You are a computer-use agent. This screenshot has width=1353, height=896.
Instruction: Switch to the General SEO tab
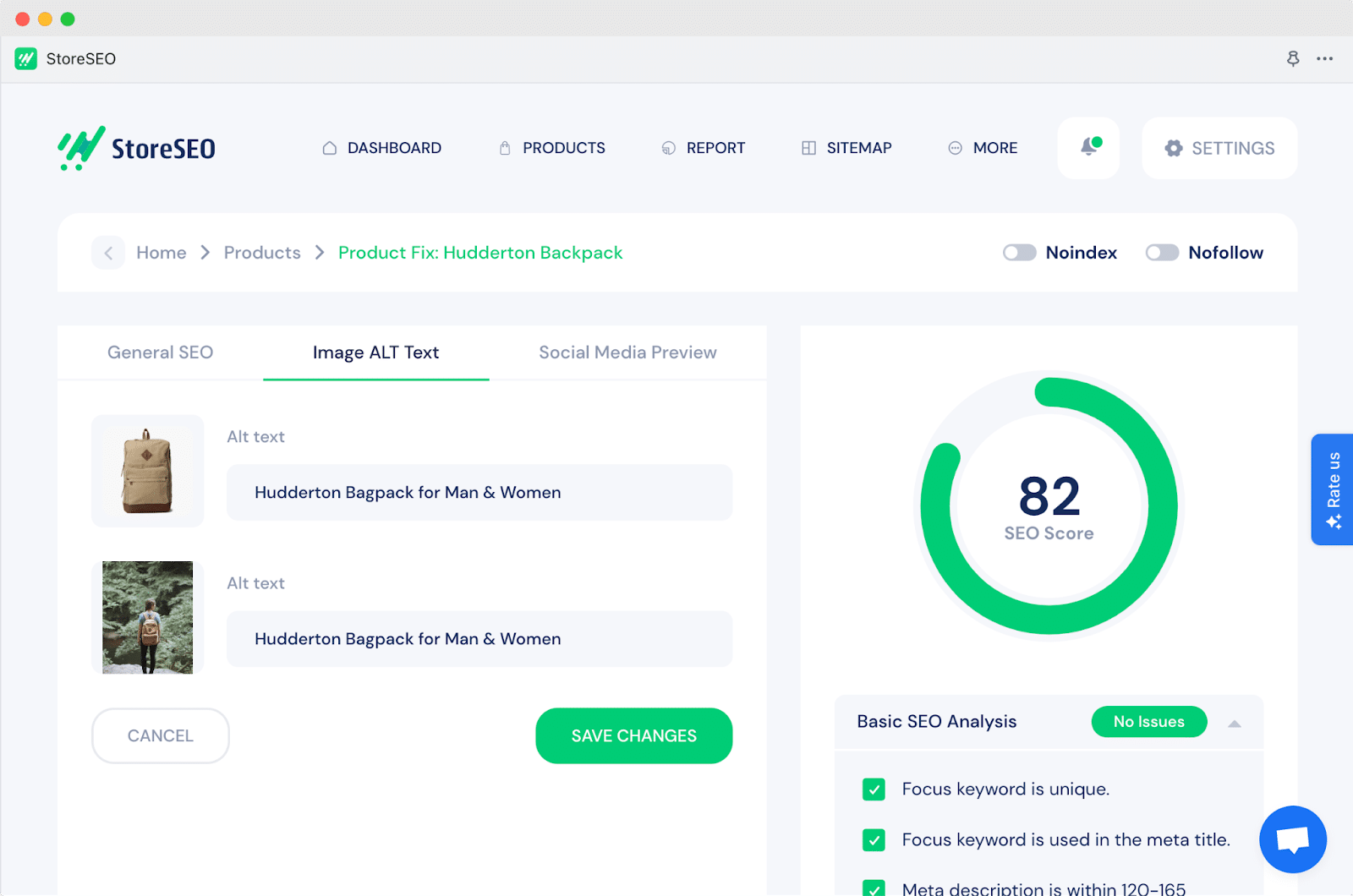[x=160, y=352]
